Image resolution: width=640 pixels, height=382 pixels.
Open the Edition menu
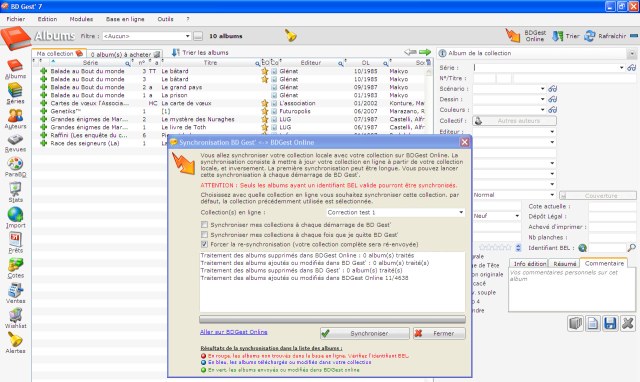[47, 19]
